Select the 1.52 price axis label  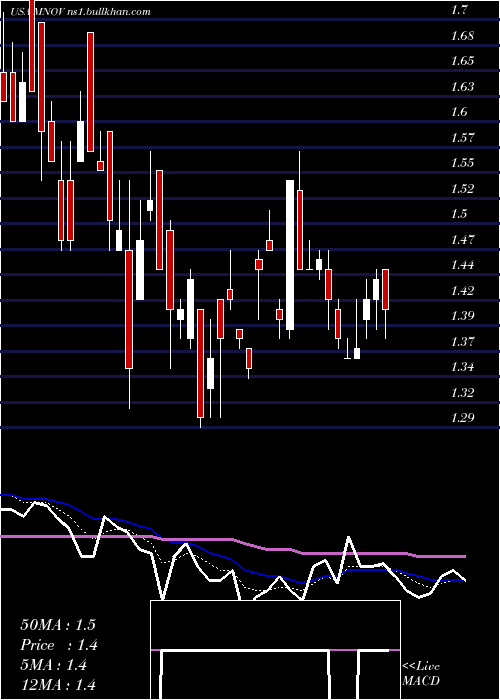(x=463, y=189)
